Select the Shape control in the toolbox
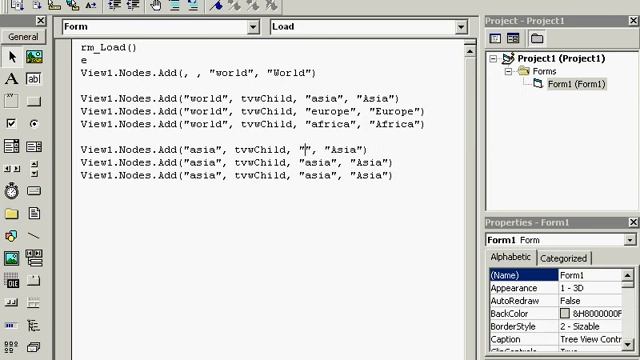 [x=11, y=236]
